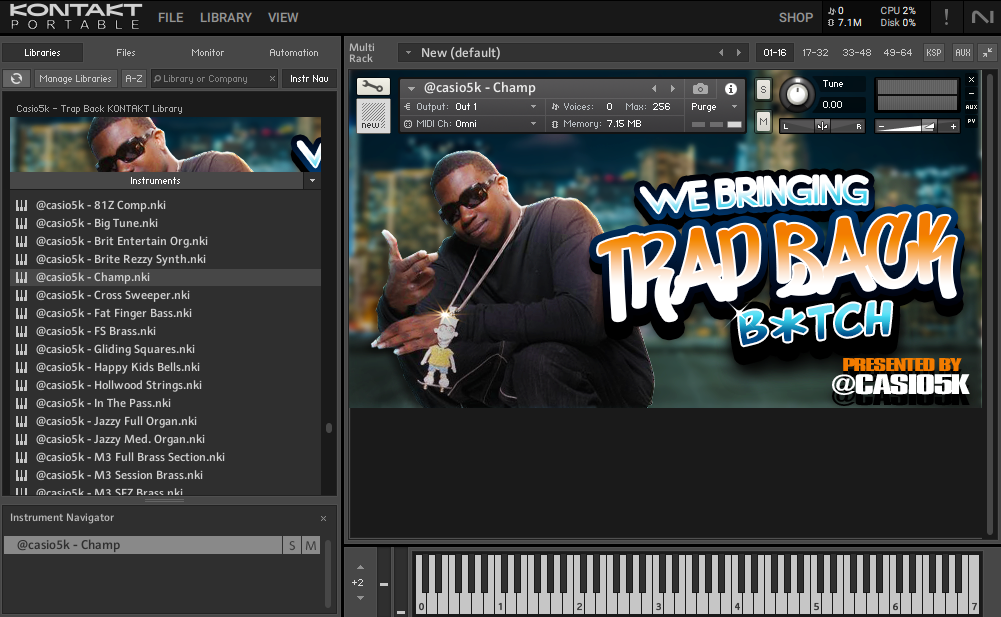This screenshot has height=617, width=1001.
Task: Load the previous instrument arrow
Action: [x=654, y=88]
